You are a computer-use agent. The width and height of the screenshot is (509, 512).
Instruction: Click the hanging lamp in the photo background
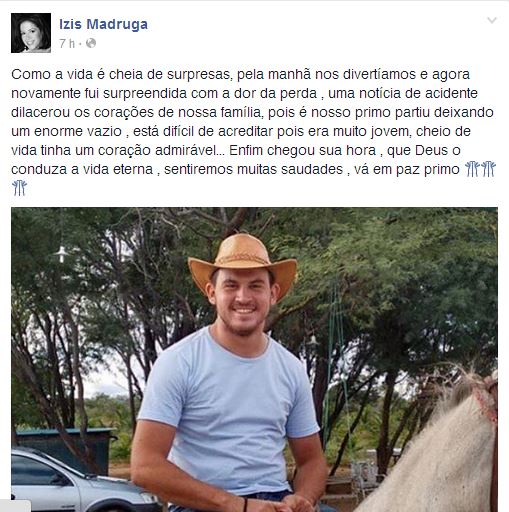tap(61, 254)
